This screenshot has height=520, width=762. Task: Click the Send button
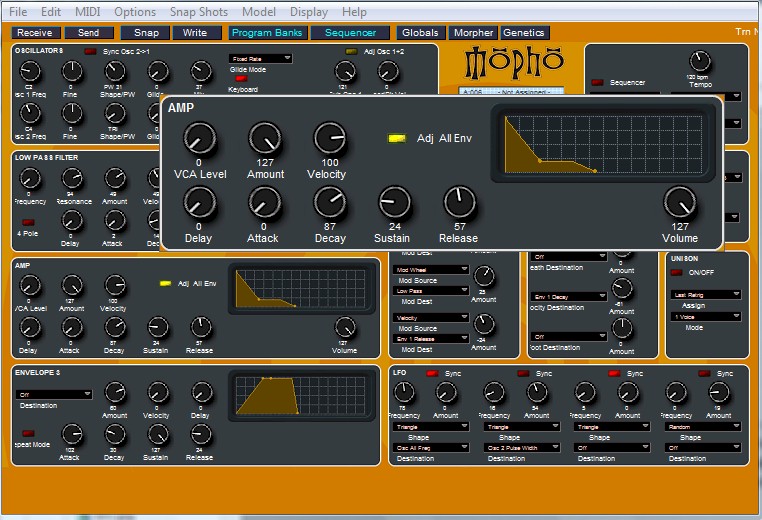coord(88,33)
